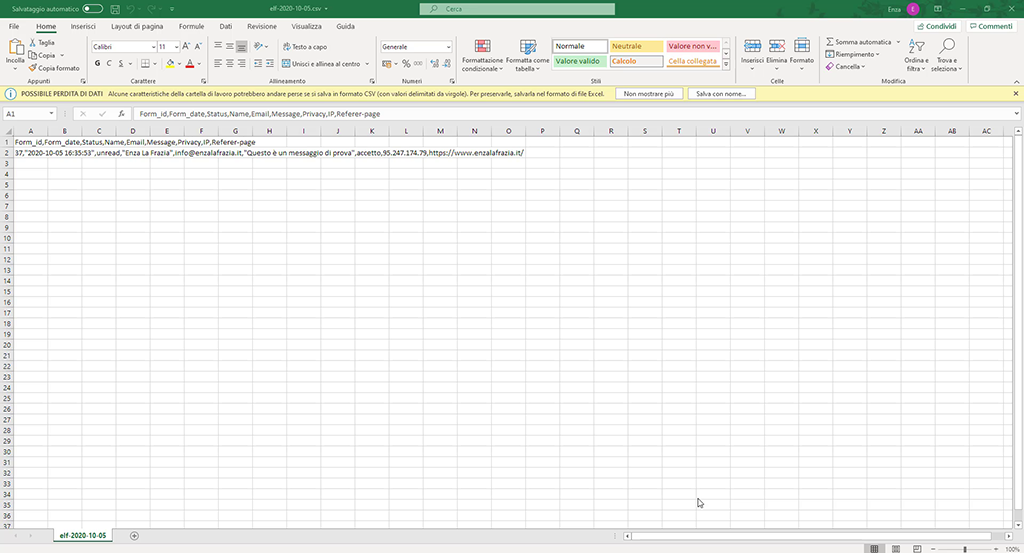Click the zoom slider in status bar
Viewport: 1024px width, 553px height.
point(964,548)
